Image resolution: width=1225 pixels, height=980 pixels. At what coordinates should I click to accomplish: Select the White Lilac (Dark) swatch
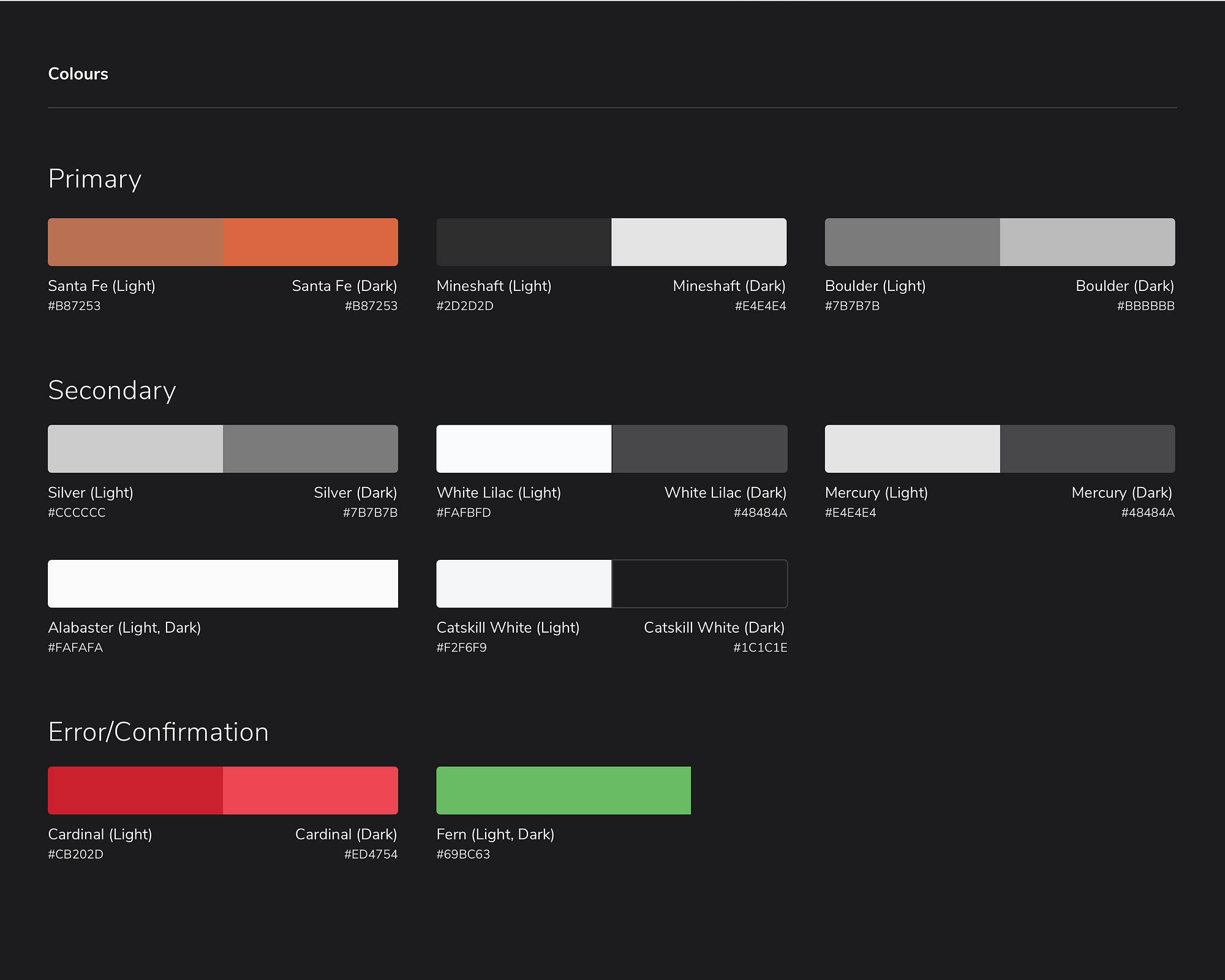pos(699,449)
